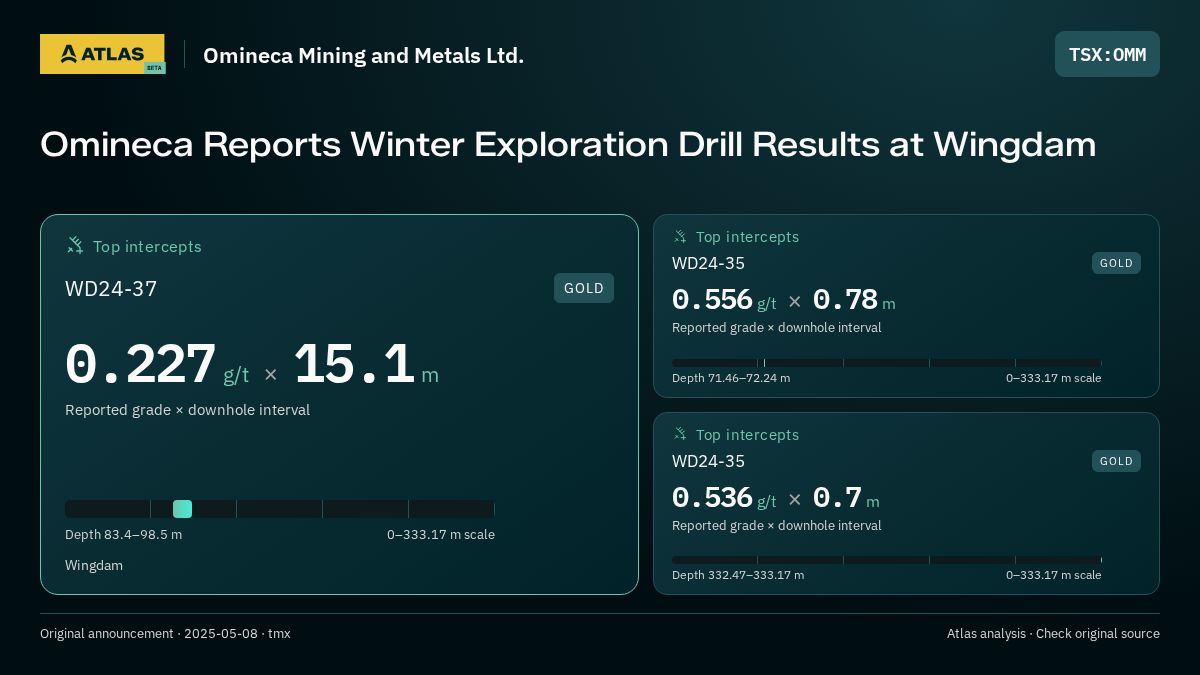Click the drill icon in the WD24-37 card
This screenshot has width=1200, height=675.
point(75,246)
